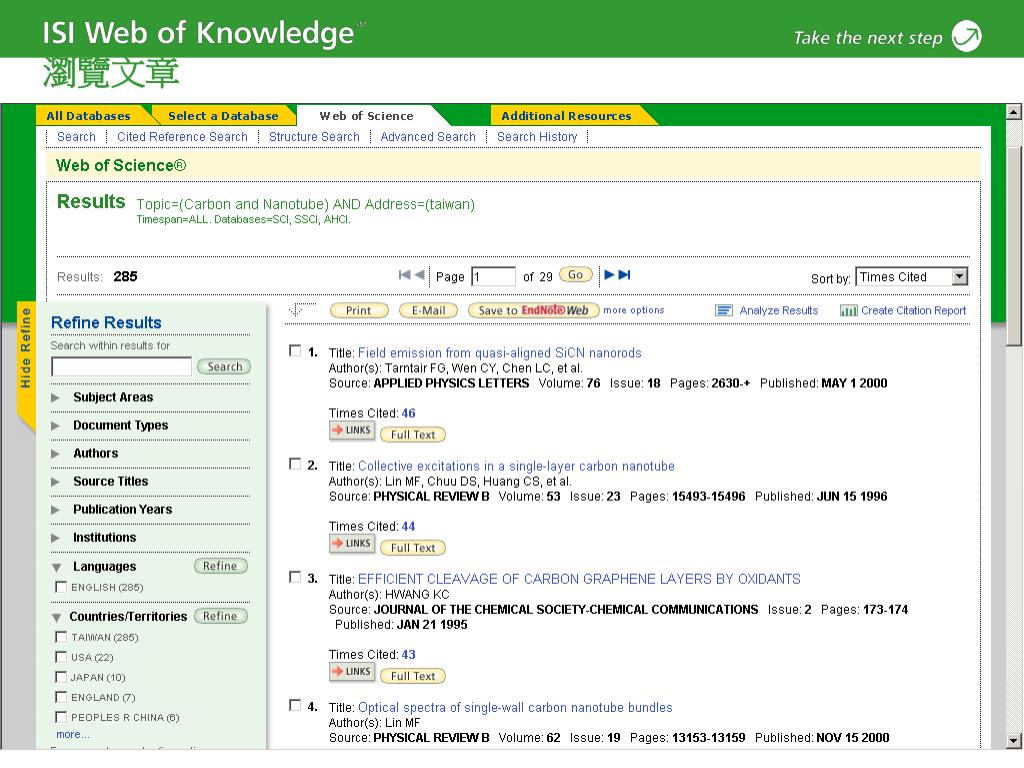This screenshot has height=768, width=1024.
Task: Expand the Institutions refine section
Action: point(56,538)
